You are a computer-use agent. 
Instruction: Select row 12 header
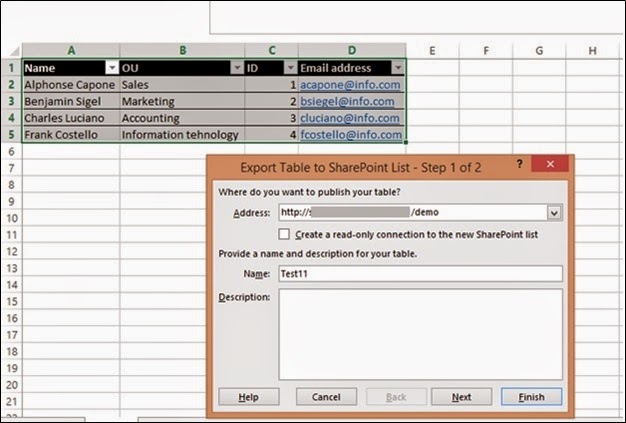point(11,251)
